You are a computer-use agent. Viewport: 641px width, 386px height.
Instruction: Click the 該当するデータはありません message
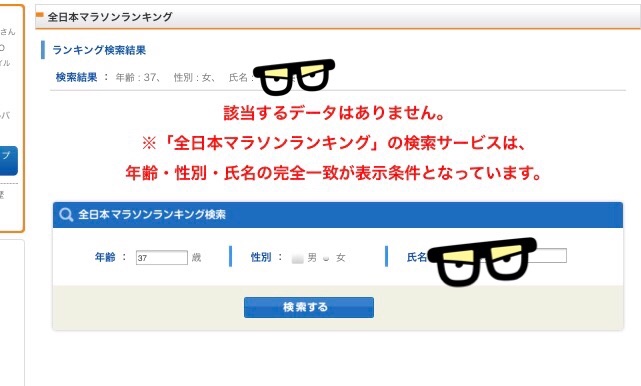334,112
